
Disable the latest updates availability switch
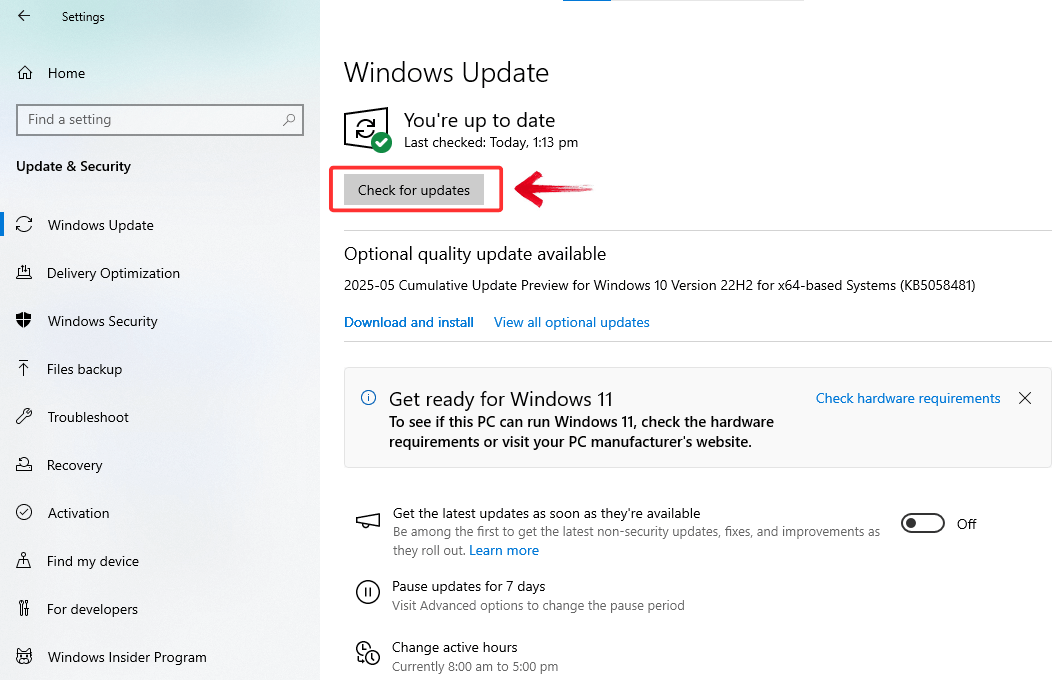pyautogui.click(x=922, y=523)
